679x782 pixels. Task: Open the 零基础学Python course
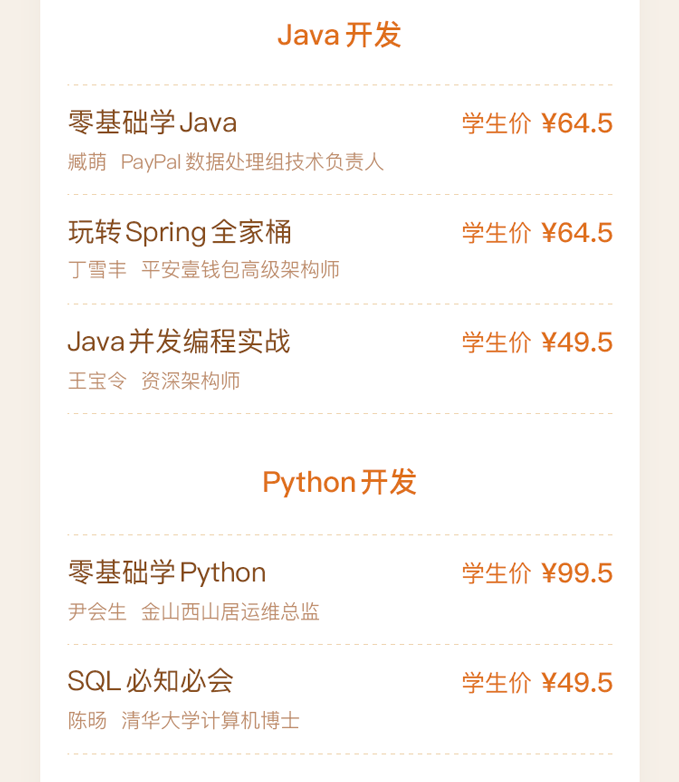coord(167,573)
